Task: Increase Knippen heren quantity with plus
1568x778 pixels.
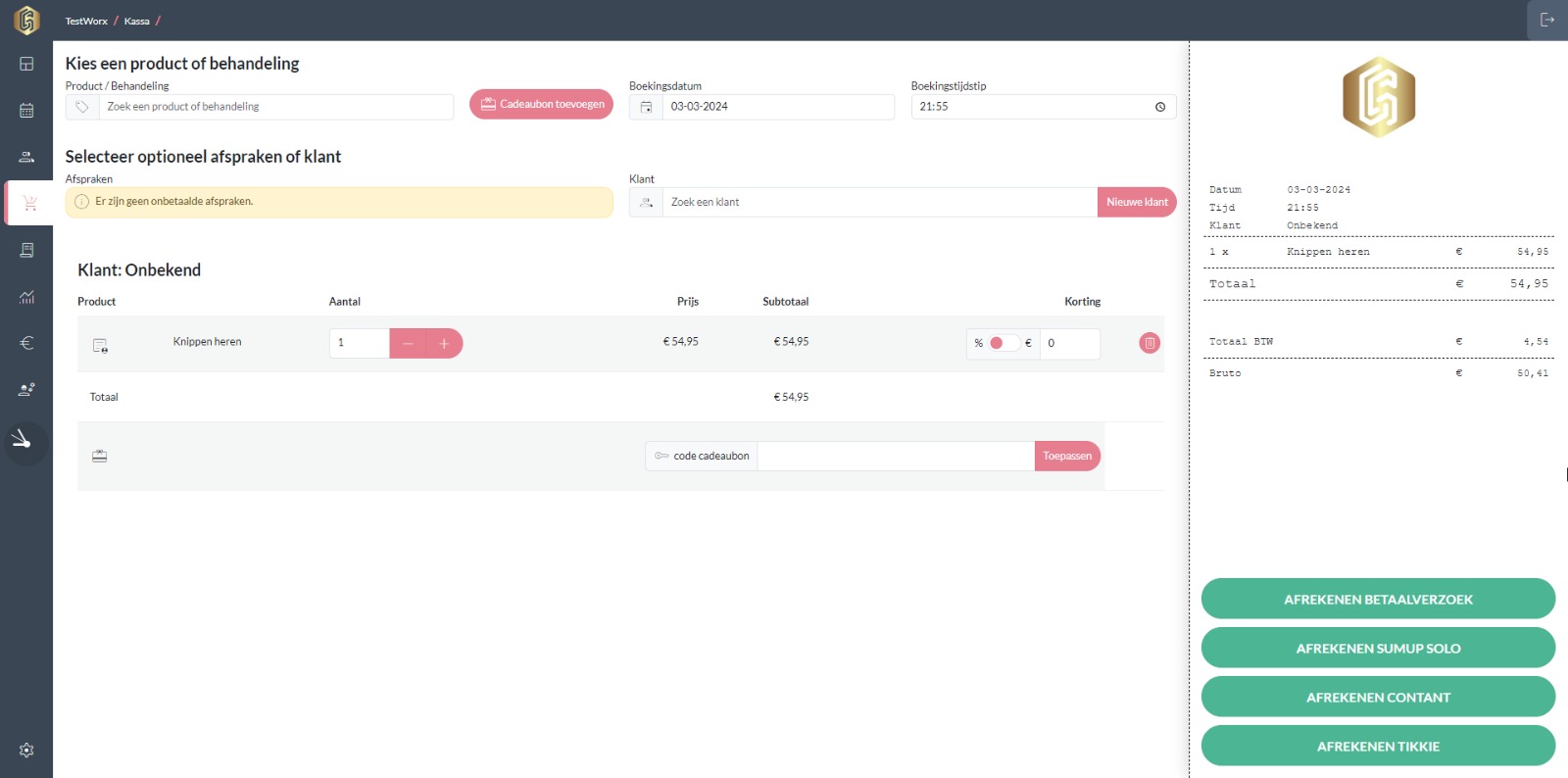Action: [444, 343]
